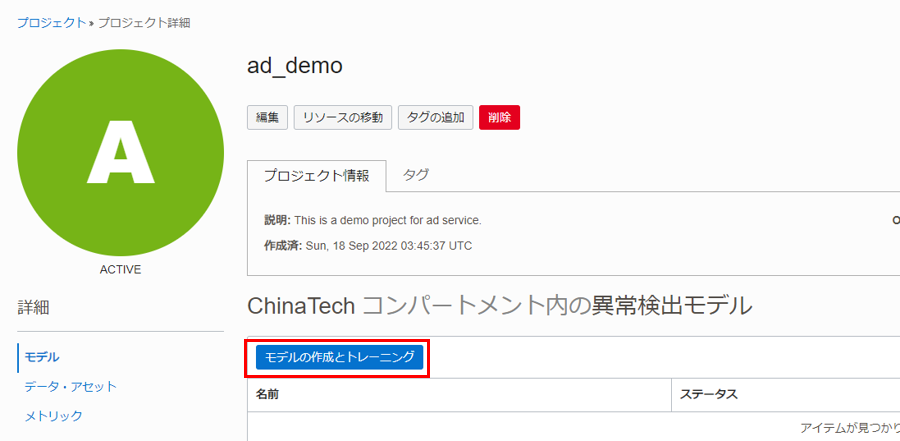The height and width of the screenshot is (441, 900).
Task: Sort by the 名前 column header
Action: coord(267,394)
